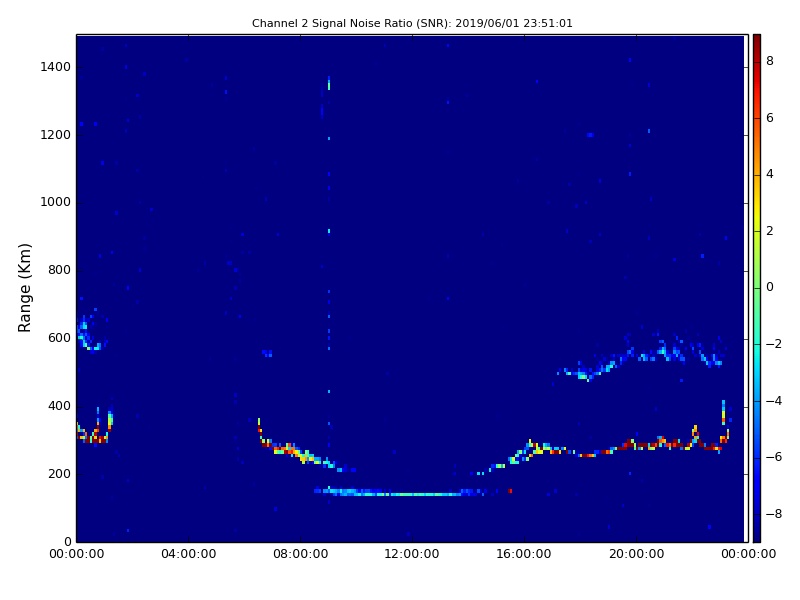Image resolution: width=800 pixels, height=600 pixels.
Task: Click the 12:00:00 time axis label
Action: 412,554
